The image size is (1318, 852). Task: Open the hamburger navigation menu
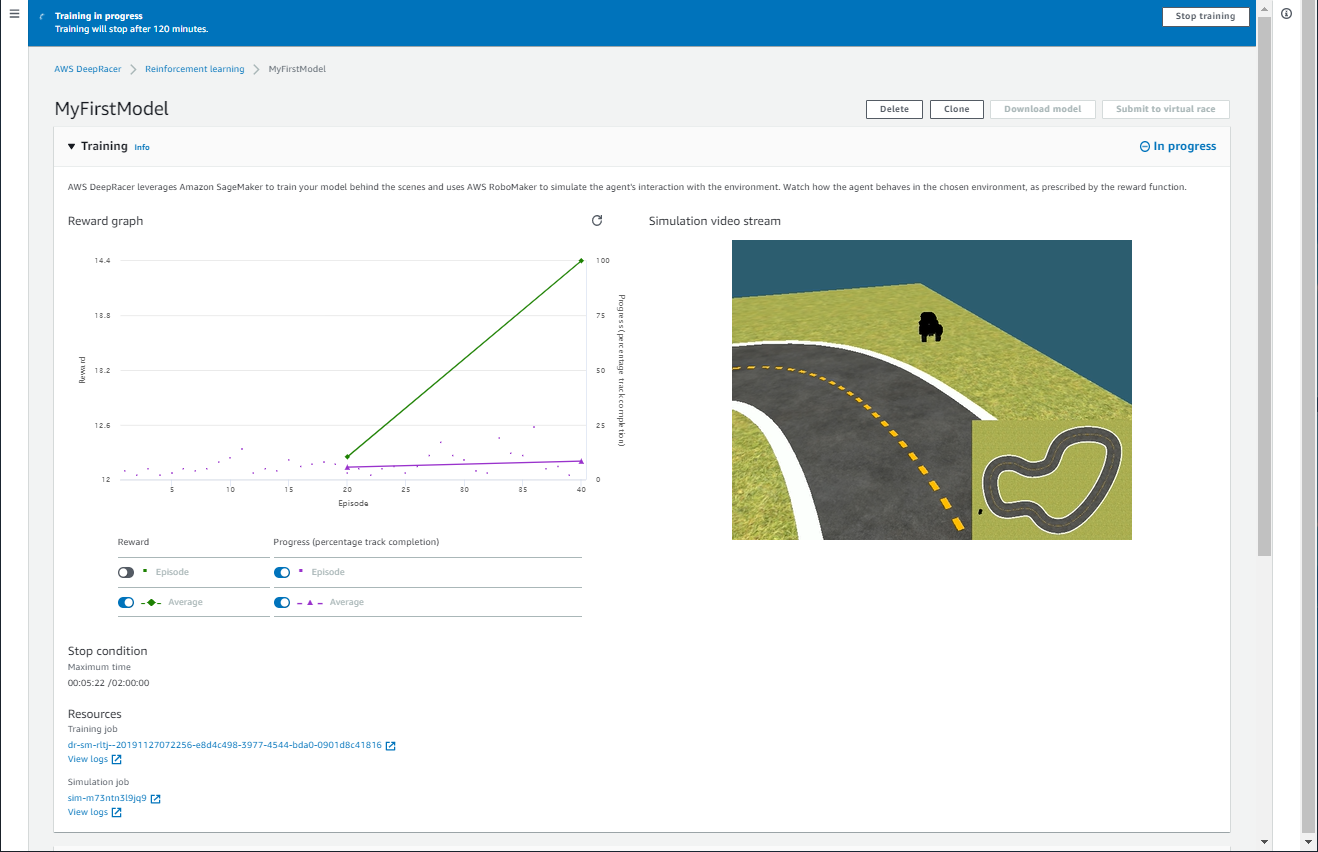point(14,14)
